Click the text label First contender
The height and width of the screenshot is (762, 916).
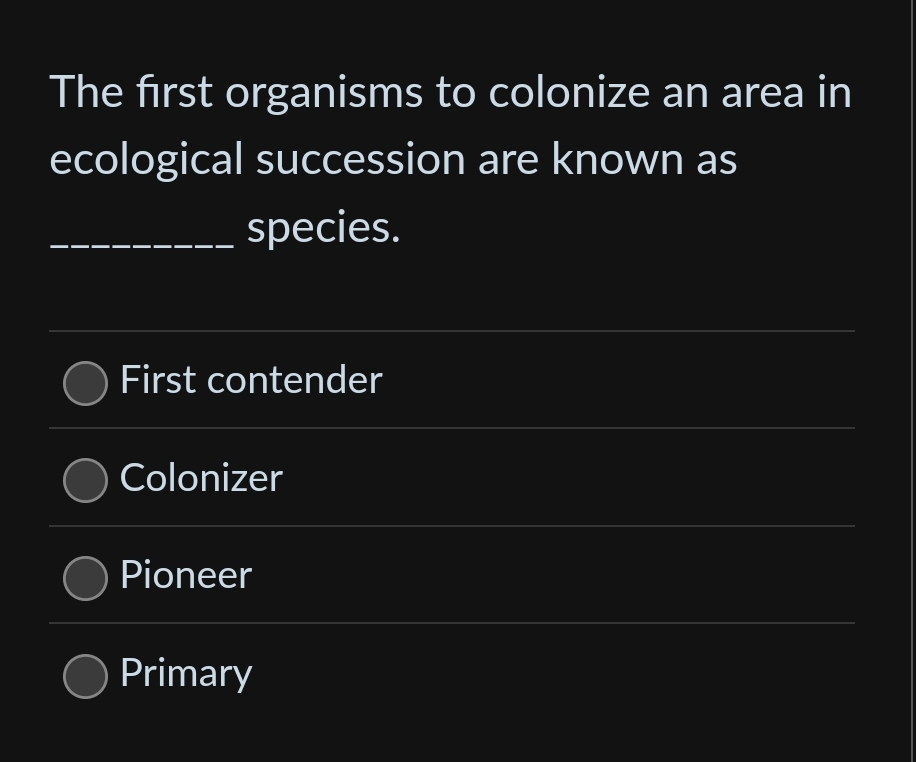point(250,380)
